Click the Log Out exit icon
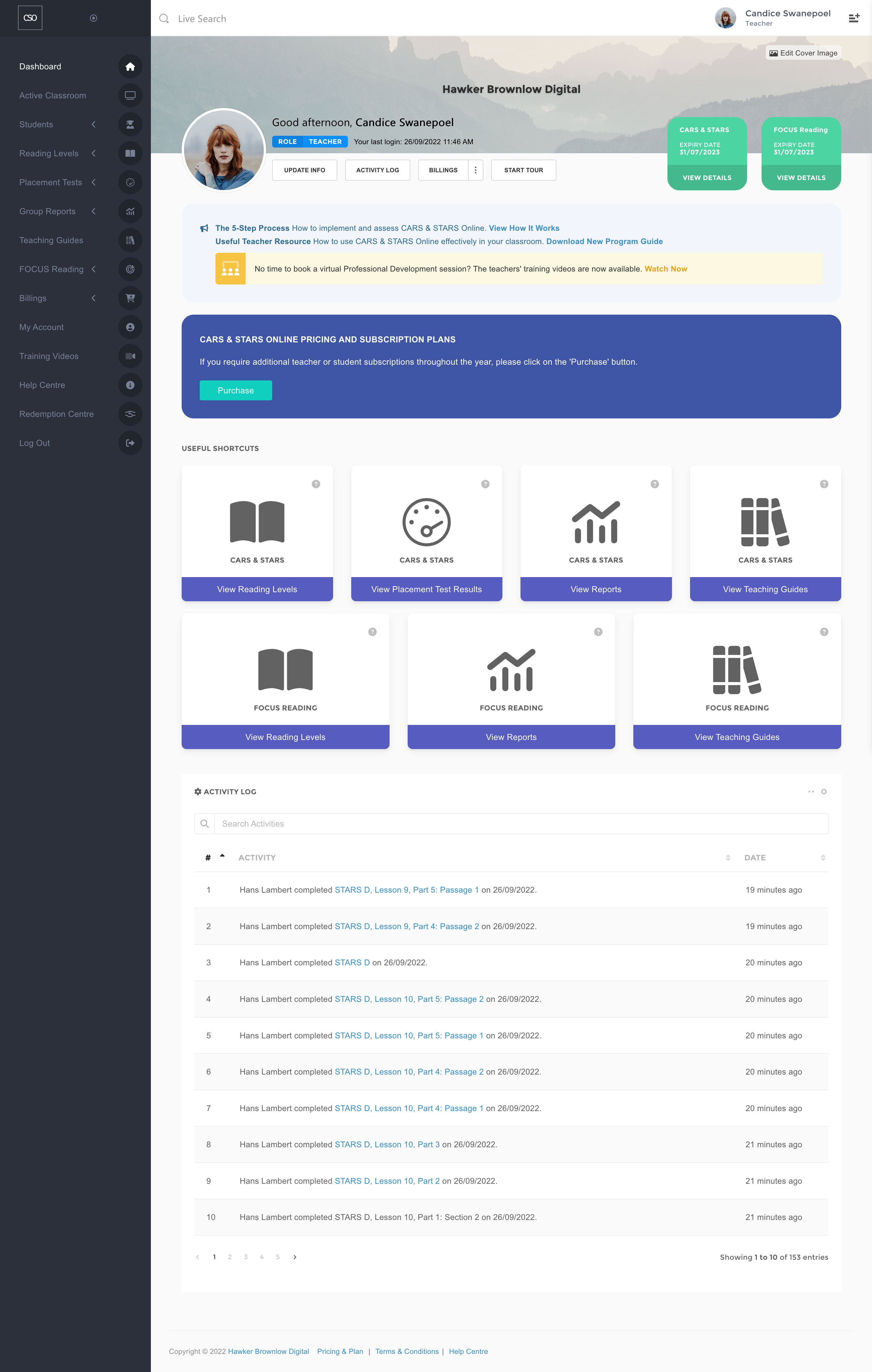872x1372 pixels. [x=130, y=443]
